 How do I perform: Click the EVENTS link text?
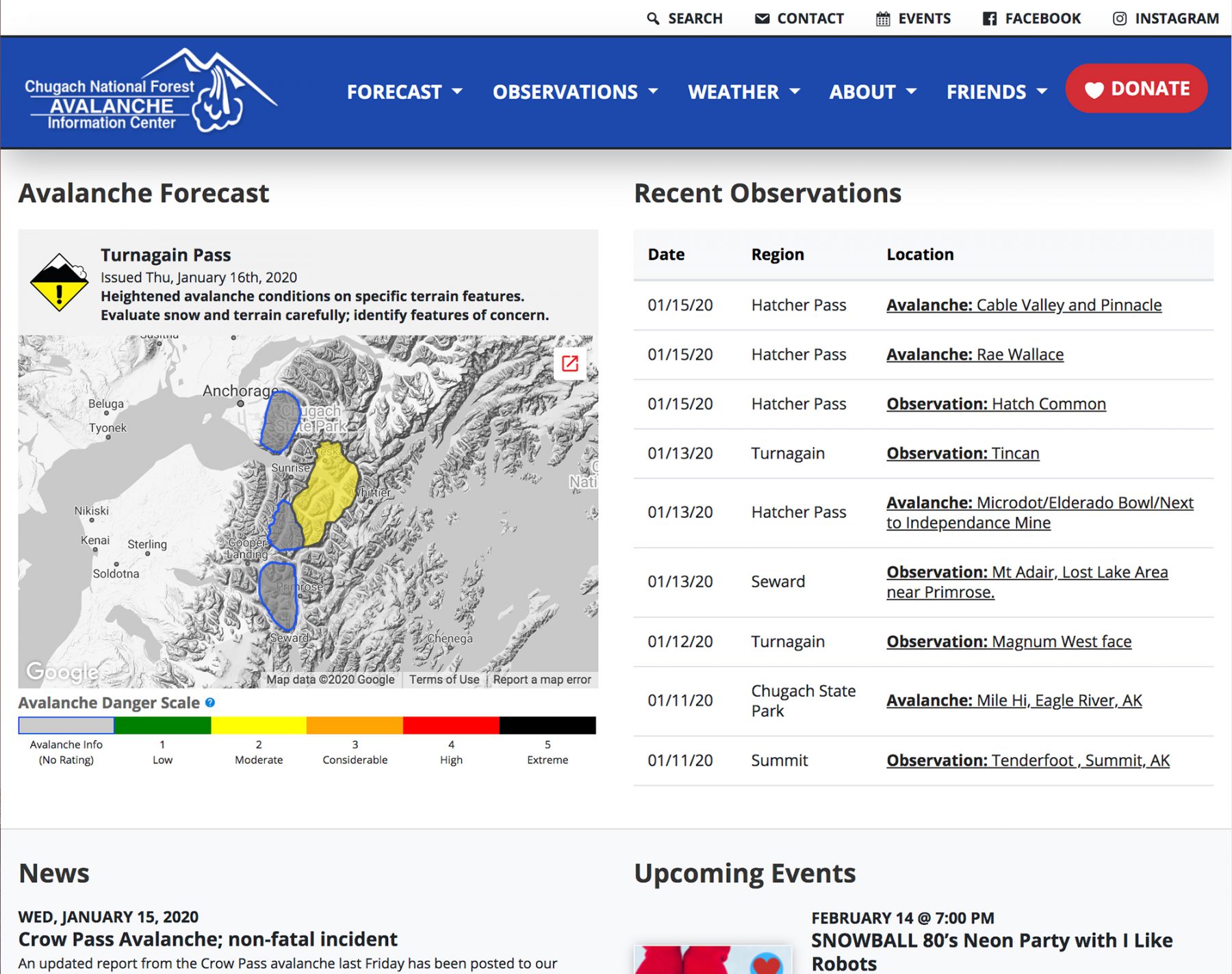click(925, 18)
